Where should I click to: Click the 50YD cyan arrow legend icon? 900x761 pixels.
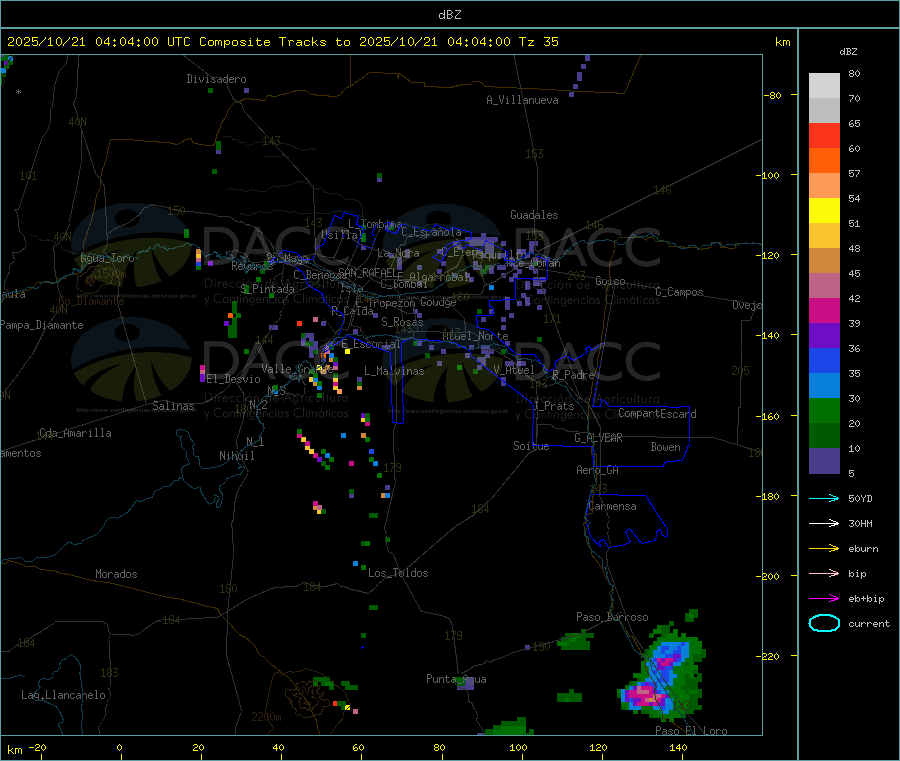[x=824, y=498]
